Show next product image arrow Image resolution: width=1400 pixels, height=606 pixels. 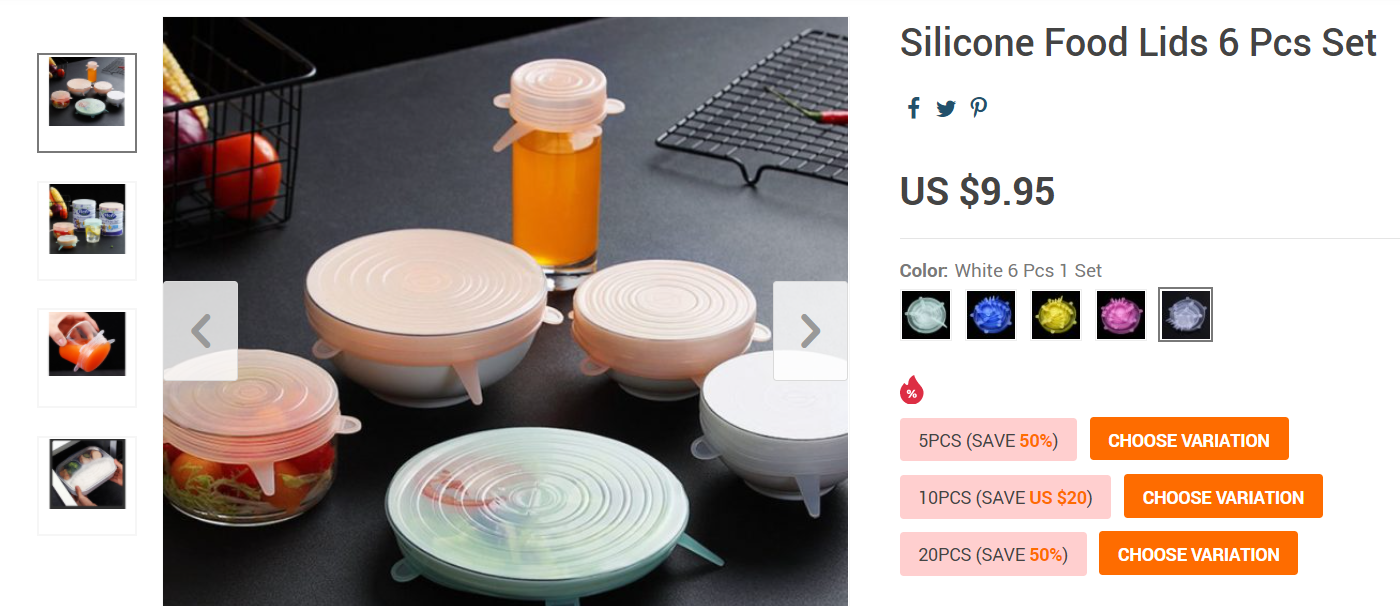click(810, 331)
